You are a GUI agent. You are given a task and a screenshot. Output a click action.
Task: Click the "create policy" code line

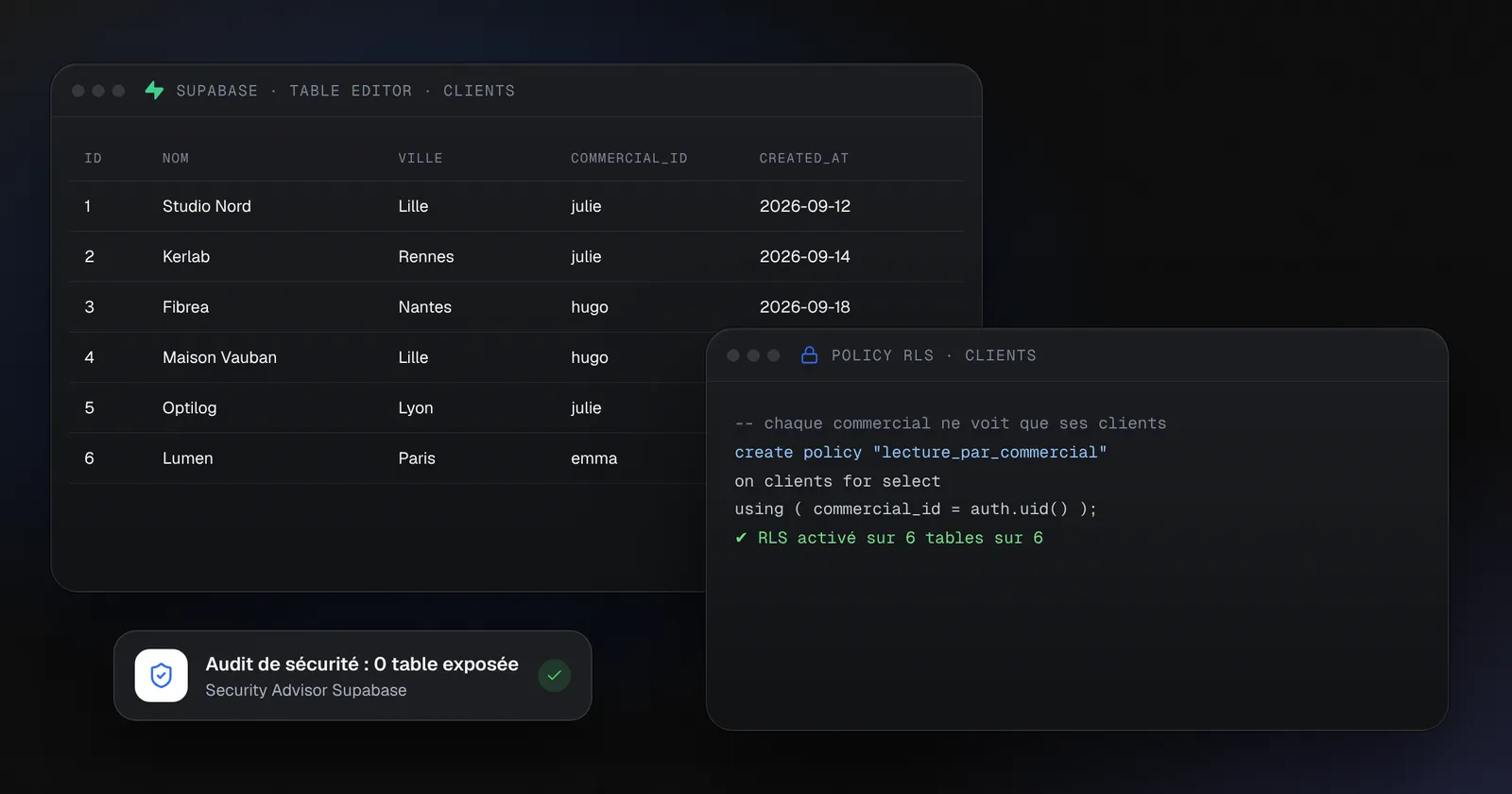[x=920, y=453]
